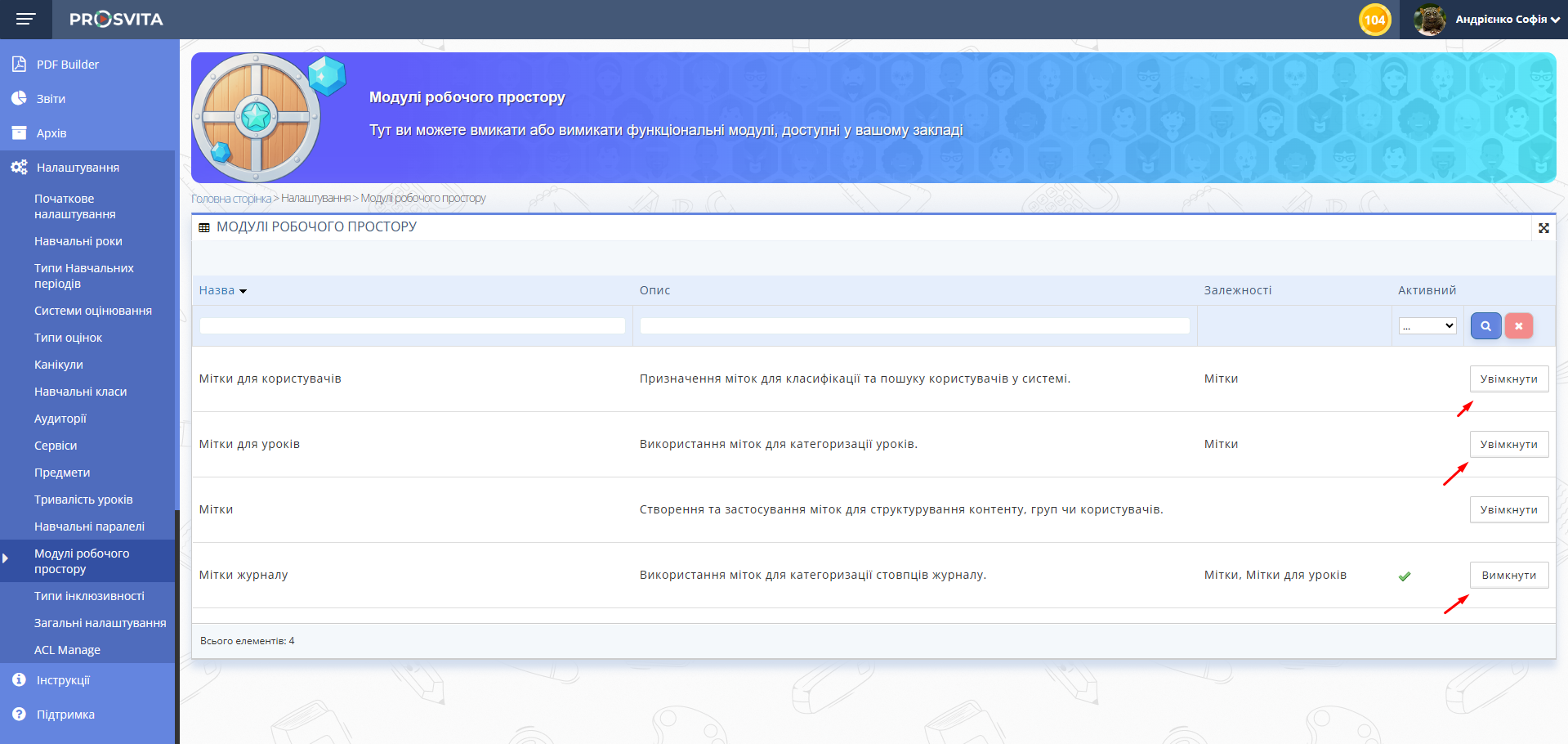Open the PDF Builder icon in sidebar
Screen dimensions: 1568x744
coord(19,64)
